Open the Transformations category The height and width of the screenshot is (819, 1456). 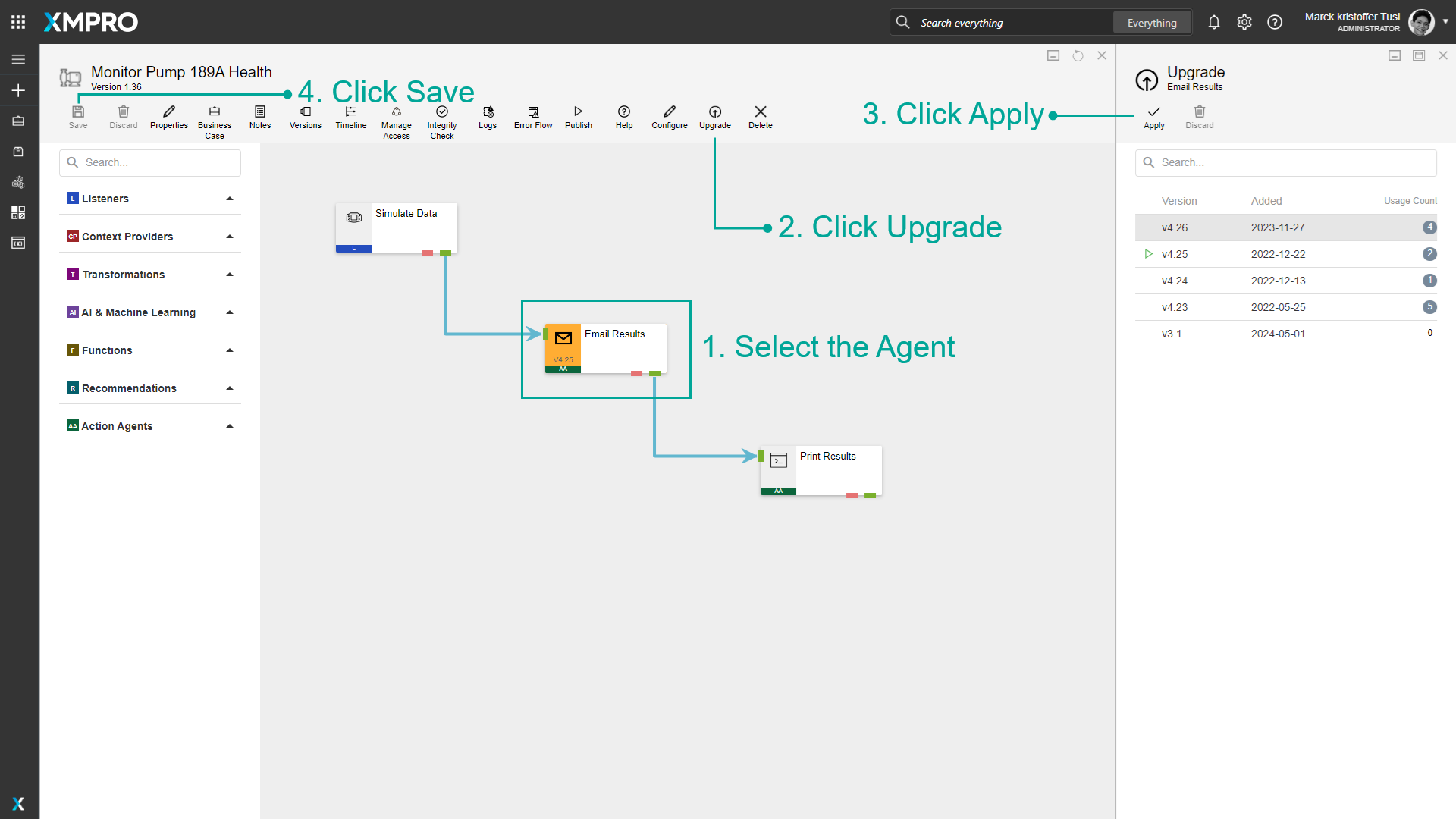[124, 274]
